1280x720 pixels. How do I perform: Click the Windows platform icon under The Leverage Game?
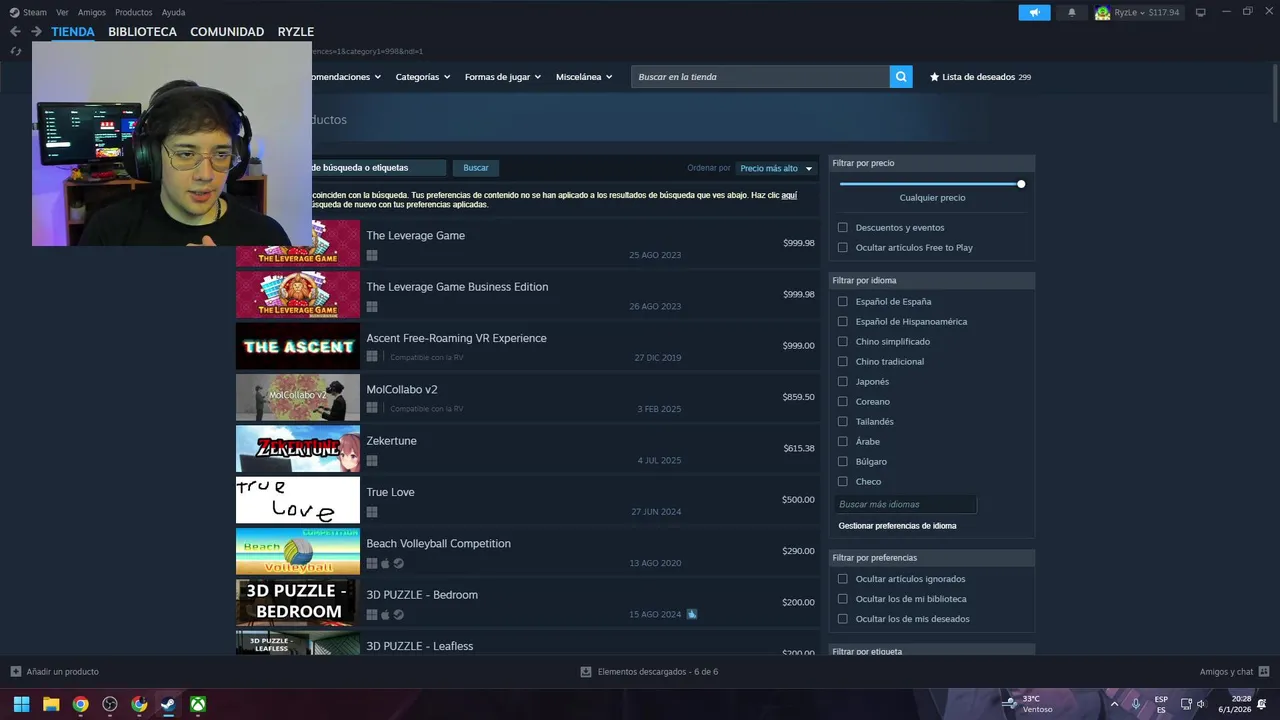pos(372,255)
